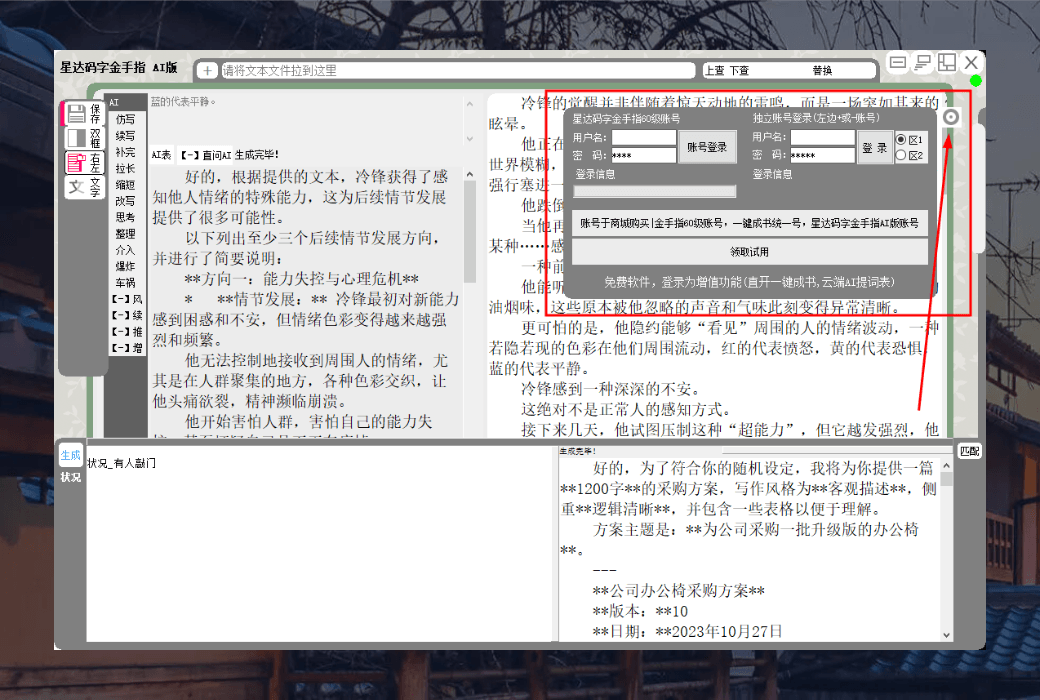Click the right 密码 password field
This screenshot has width=1040, height=700.
pos(822,155)
